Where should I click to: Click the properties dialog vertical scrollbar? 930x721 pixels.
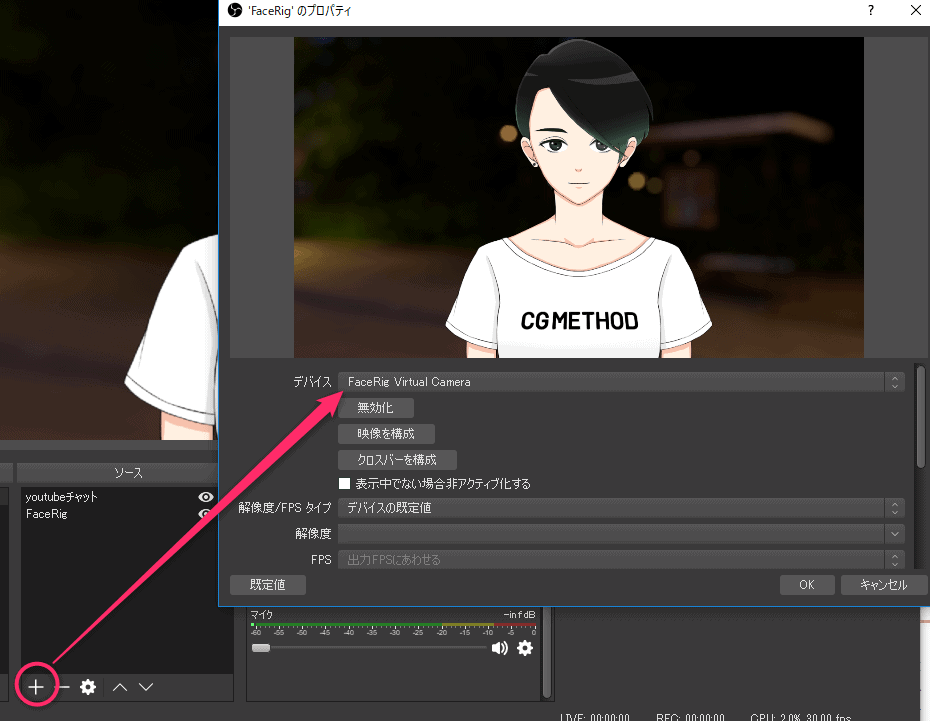coord(920,415)
